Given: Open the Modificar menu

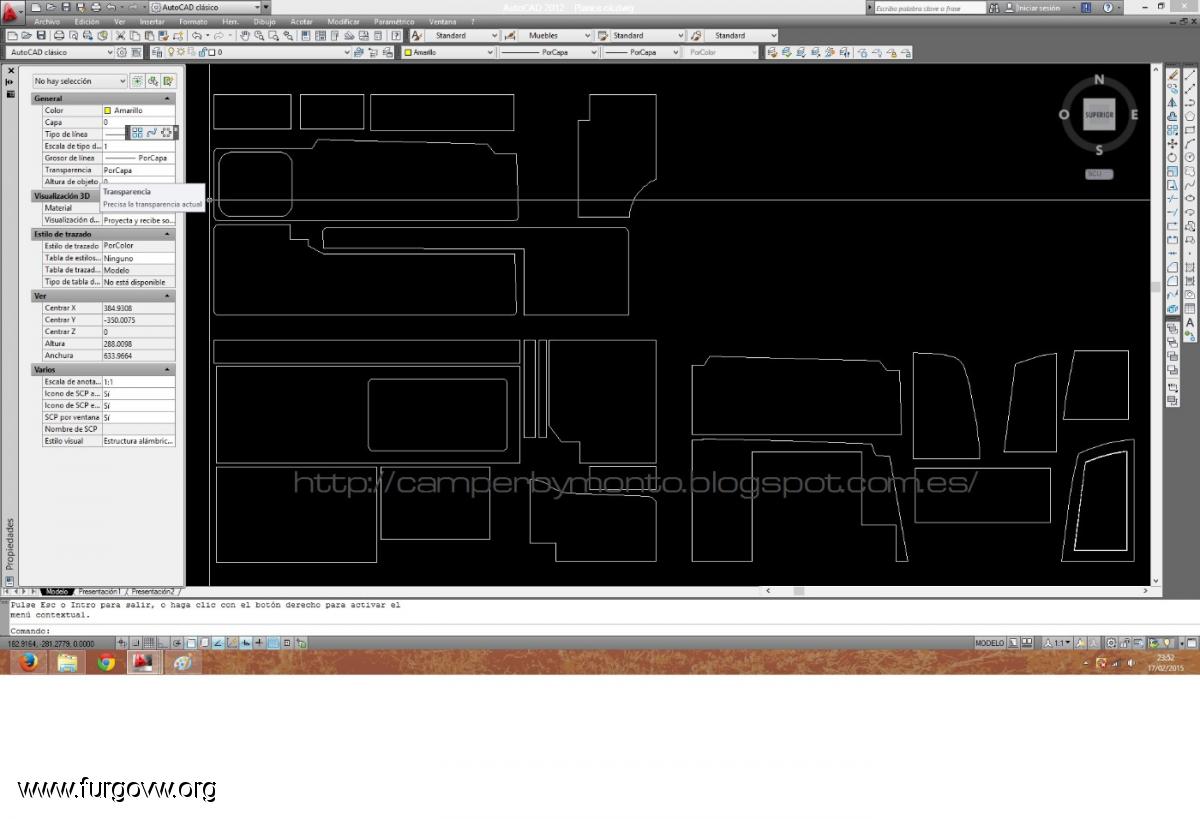Looking at the screenshot, I should click(x=343, y=21).
